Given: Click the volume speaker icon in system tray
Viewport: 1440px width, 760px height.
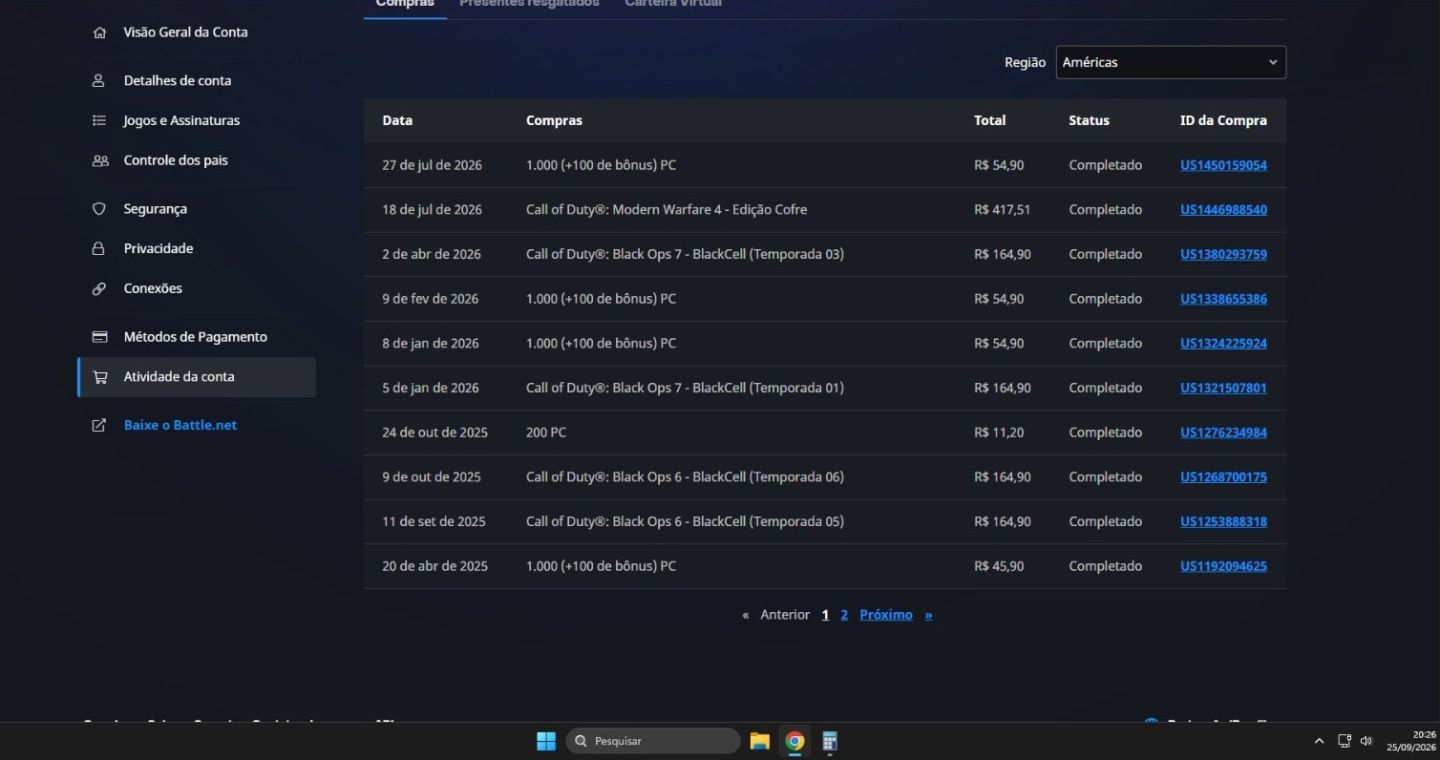Looking at the screenshot, I should tap(1366, 741).
